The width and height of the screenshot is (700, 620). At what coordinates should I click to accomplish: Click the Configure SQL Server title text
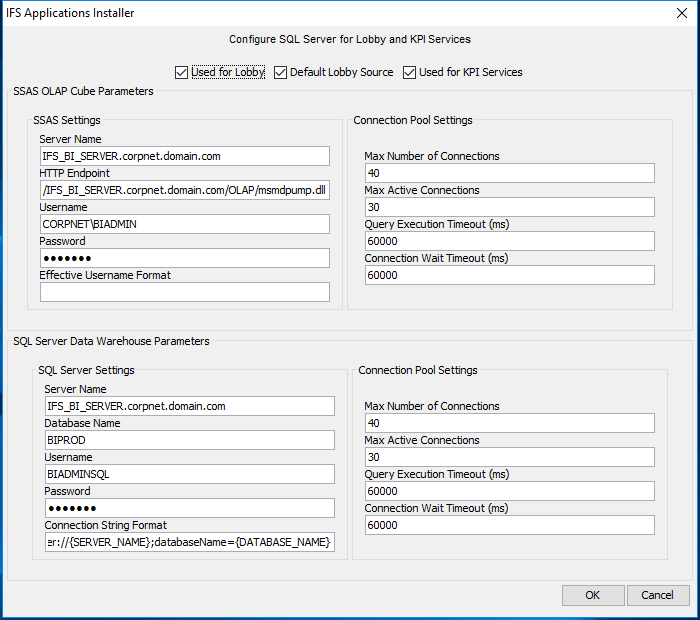click(350, 39)
